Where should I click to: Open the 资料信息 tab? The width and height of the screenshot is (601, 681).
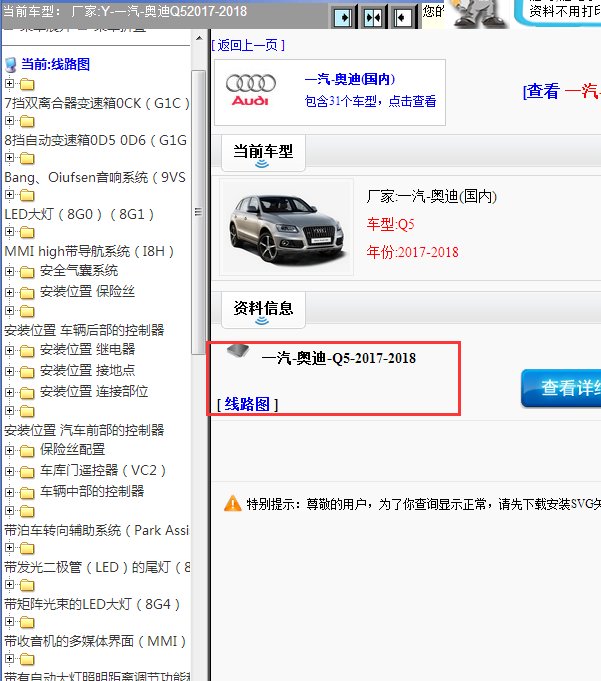tap(263, 310)
